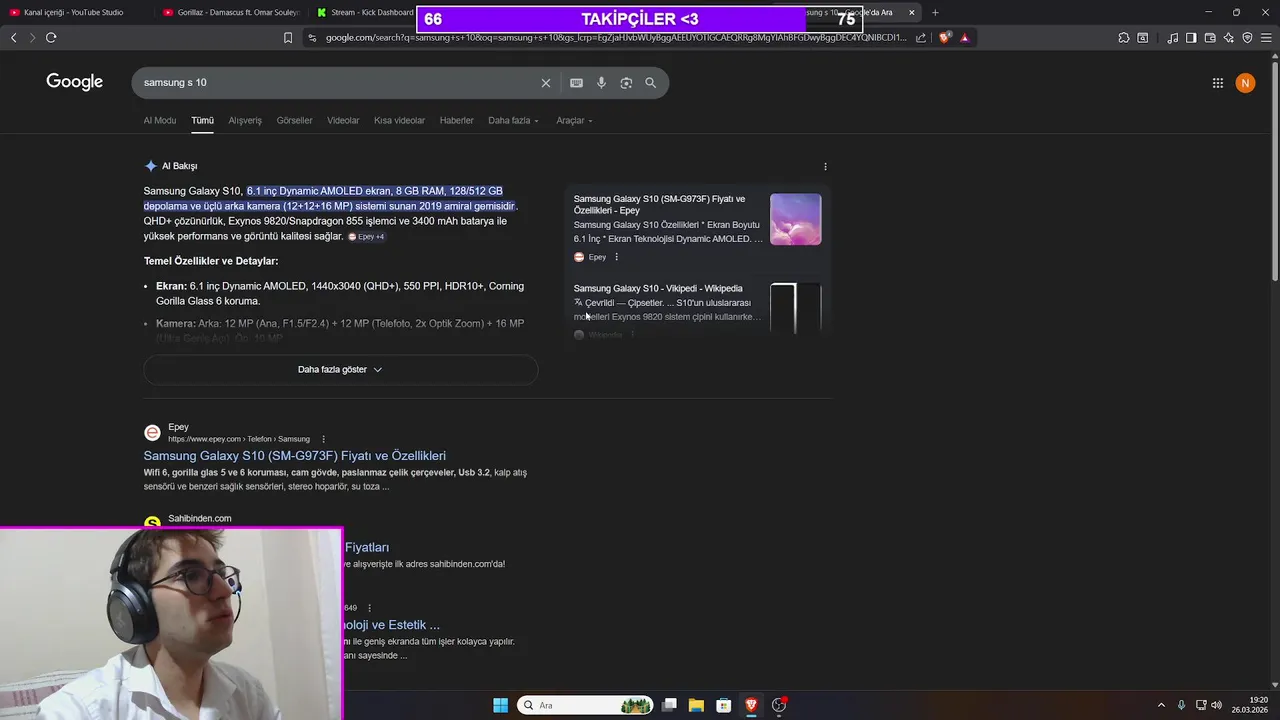This screenshot has width=1280, height=720.
Task: Switch to Kısa videolar tab
Action: pyautogui.click(x=399, y=121)
